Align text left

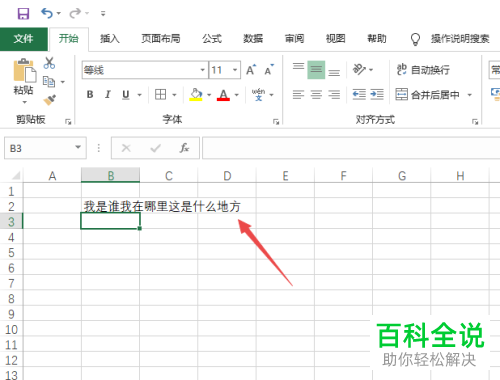[298, 95]
